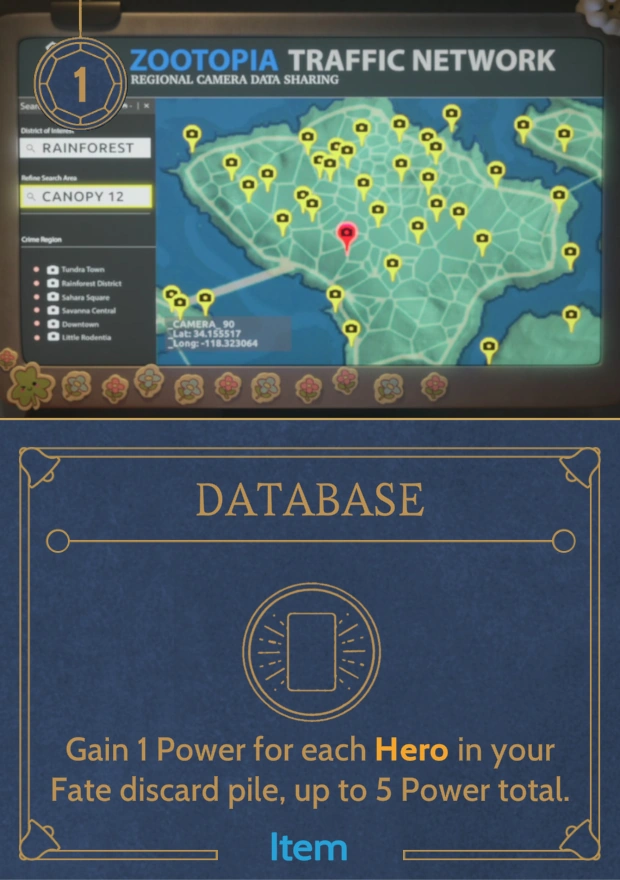This screenshot has height=880, width=620.
Task: Click the 'Lat: 34.155517' coordinate text
Action: [206, 333]
